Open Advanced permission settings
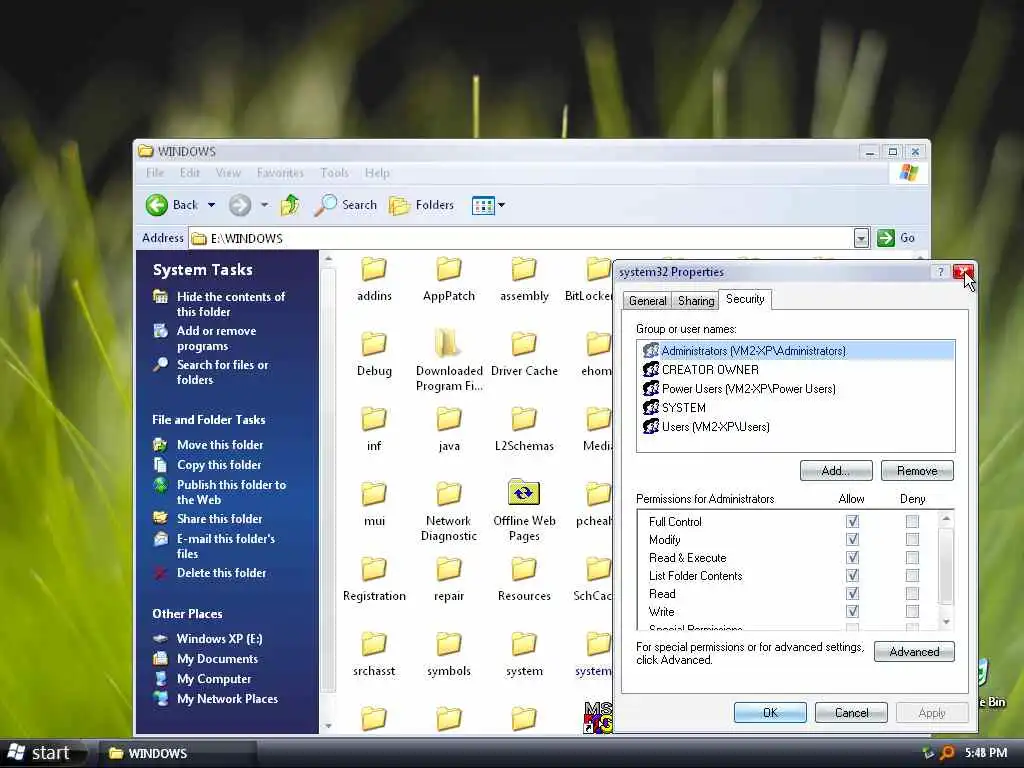 pos(914,652)
